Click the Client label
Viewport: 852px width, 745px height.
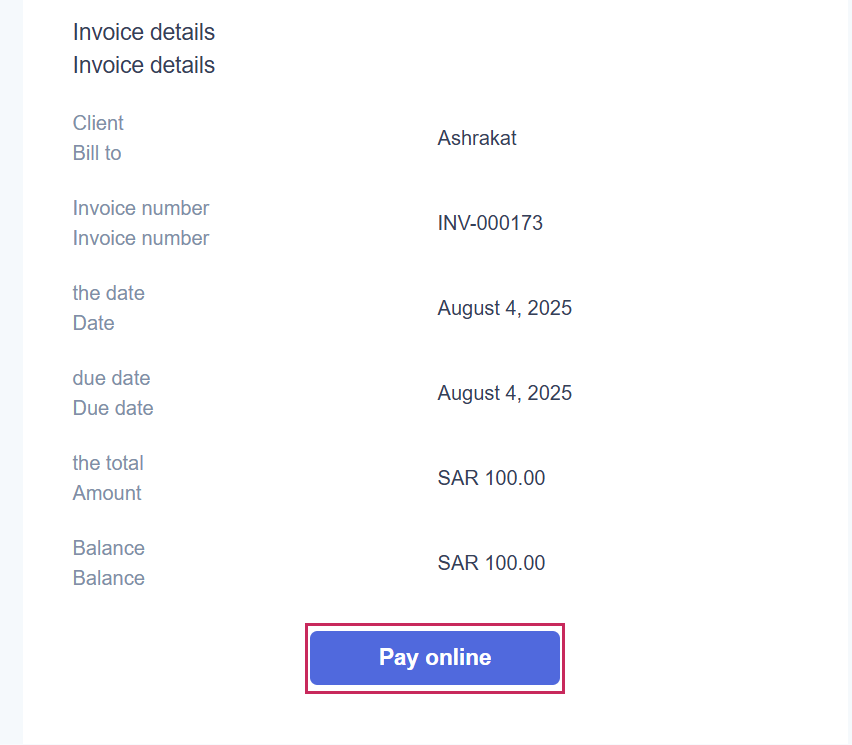98,123
